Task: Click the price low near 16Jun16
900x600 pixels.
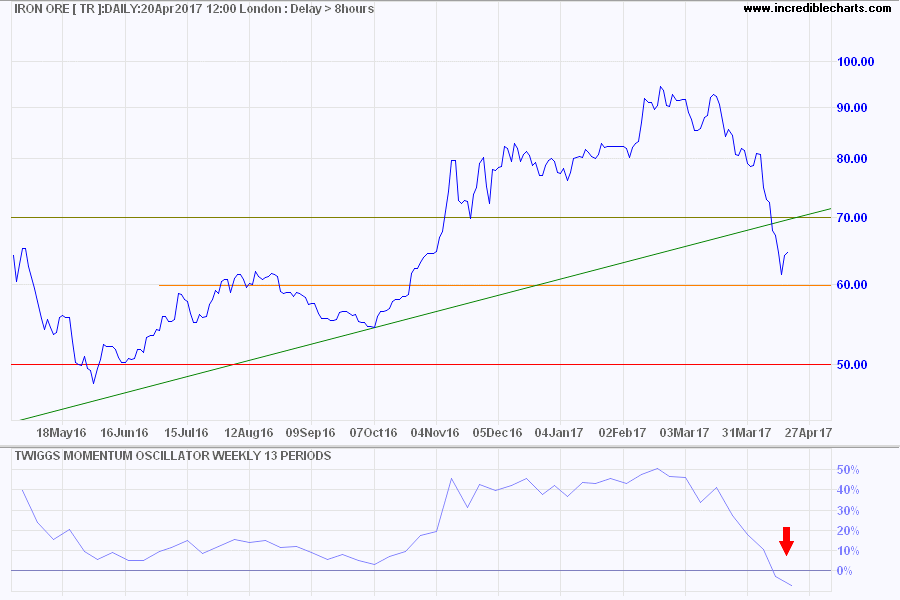Action: tap(94, 383)
